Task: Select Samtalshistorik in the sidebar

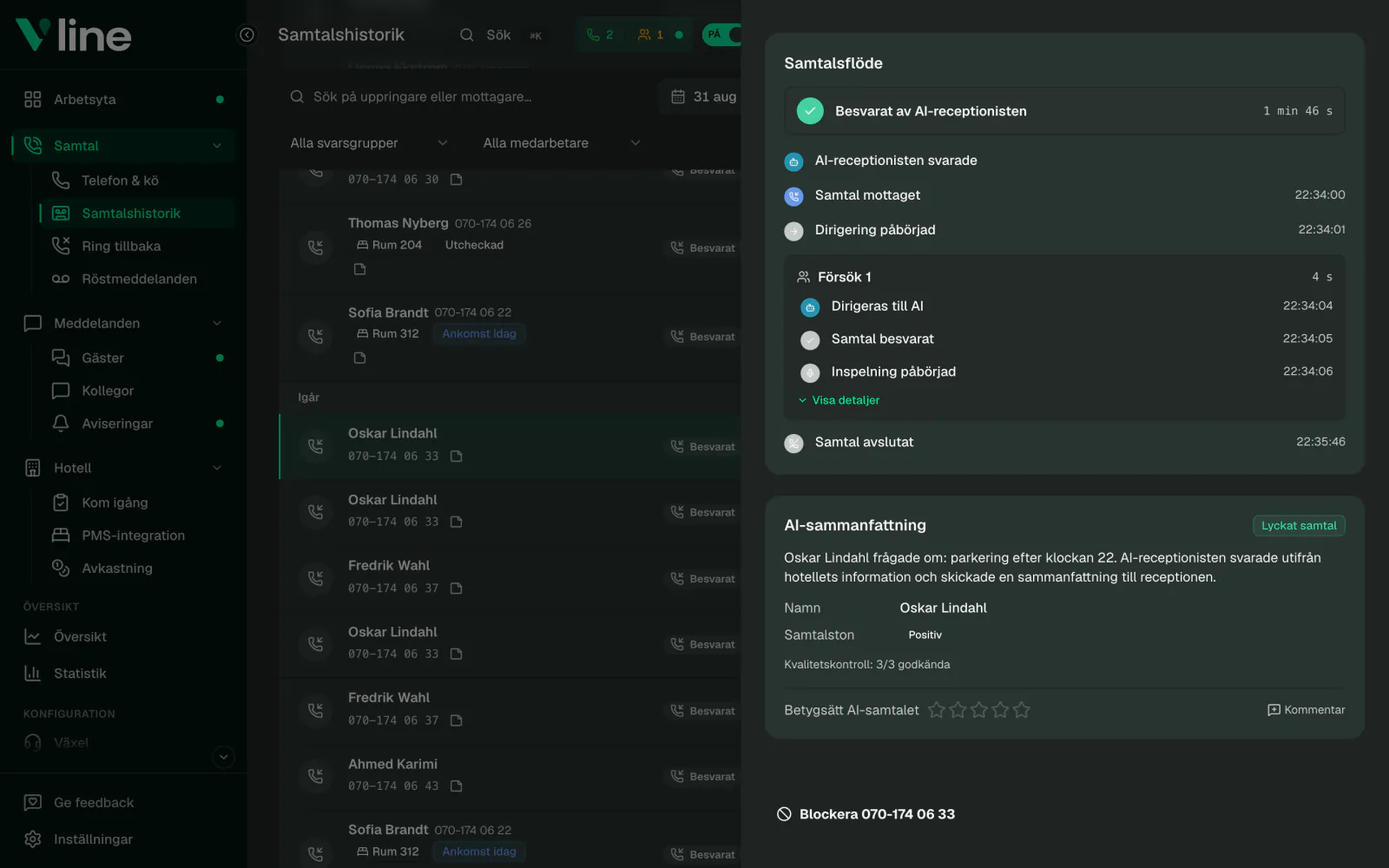Action: pyautogui.click(x=137, y=214)
